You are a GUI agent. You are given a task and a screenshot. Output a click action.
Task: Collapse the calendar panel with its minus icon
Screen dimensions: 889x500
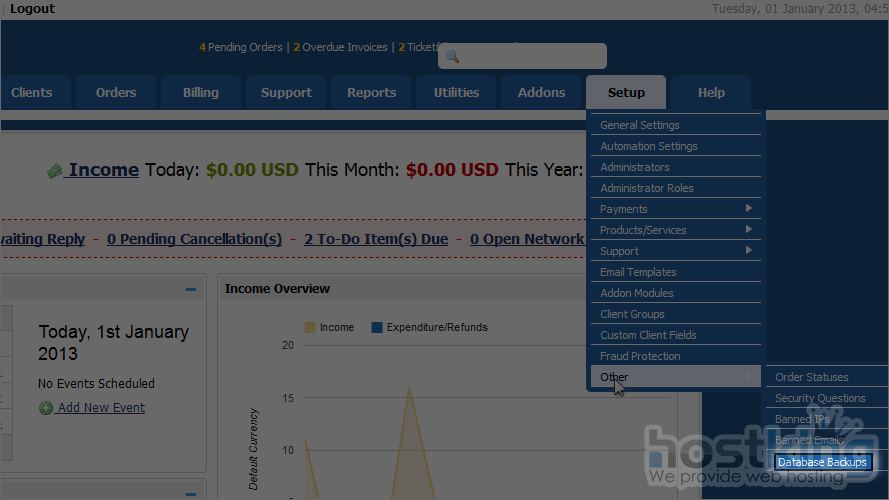pos(190,290)
